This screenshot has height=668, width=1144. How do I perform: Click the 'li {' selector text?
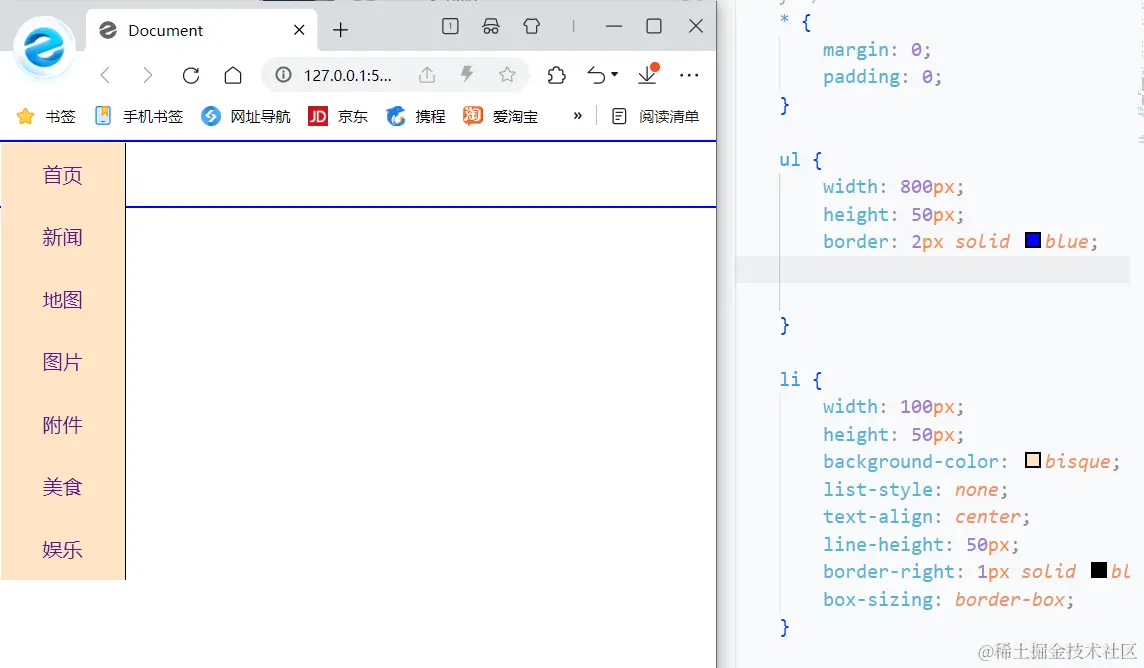point(800,379)
